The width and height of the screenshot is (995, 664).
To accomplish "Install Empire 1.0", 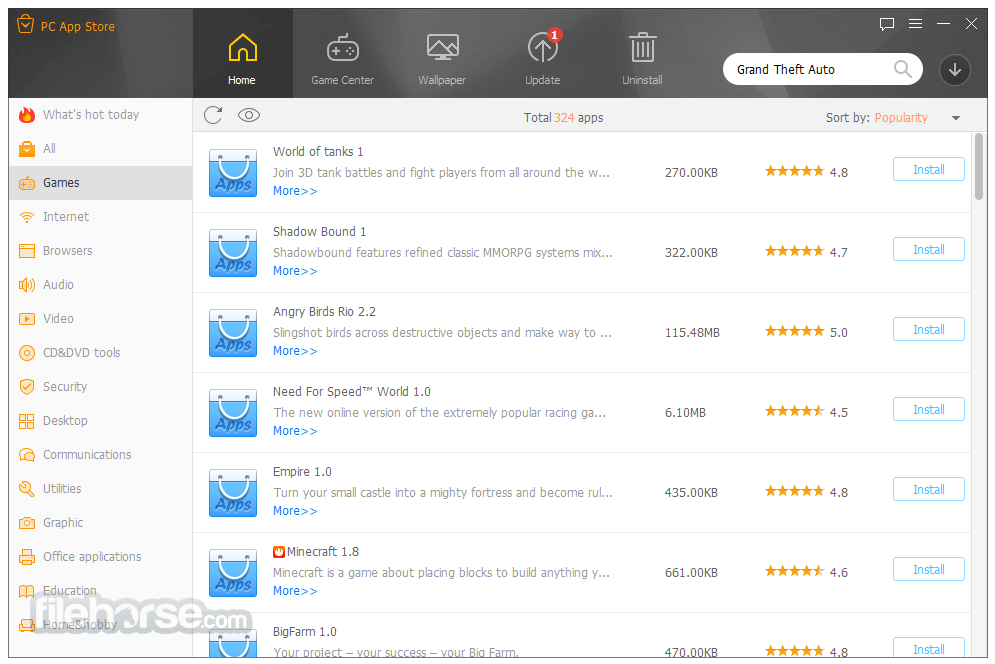I will tap(928, 489).
